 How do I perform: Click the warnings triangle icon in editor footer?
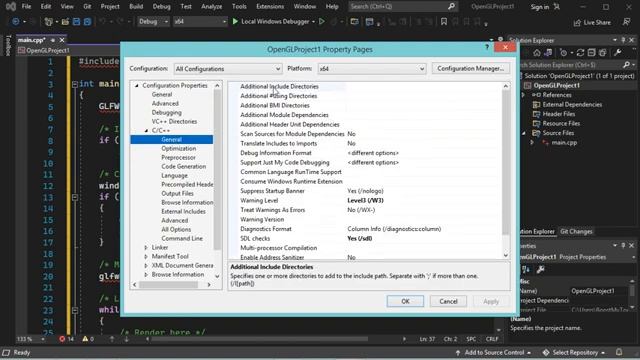[x=85, y=339]
